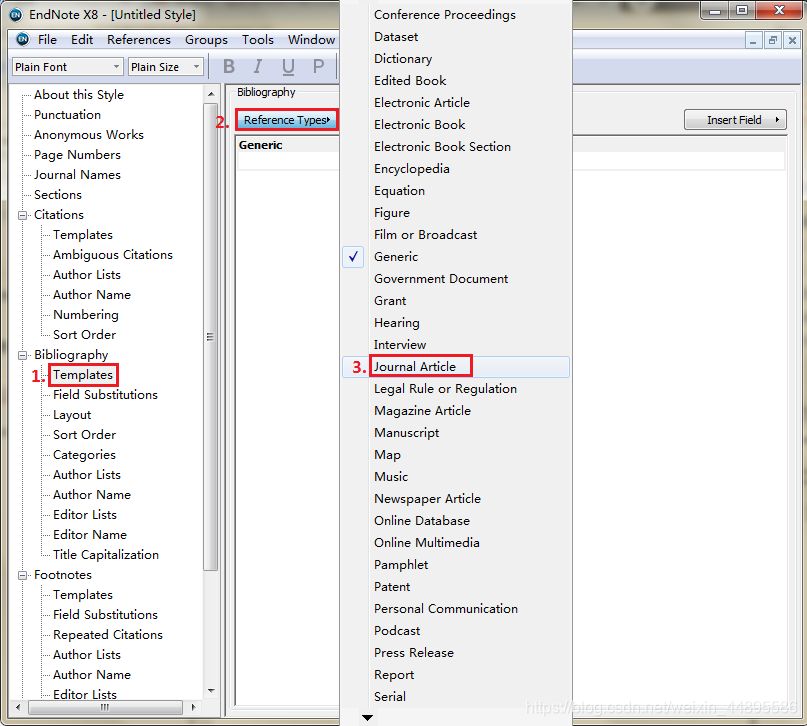This screenshot has height=726, width=807.
Task: Open the Plain Font dropdown
Action: point(67,67)
